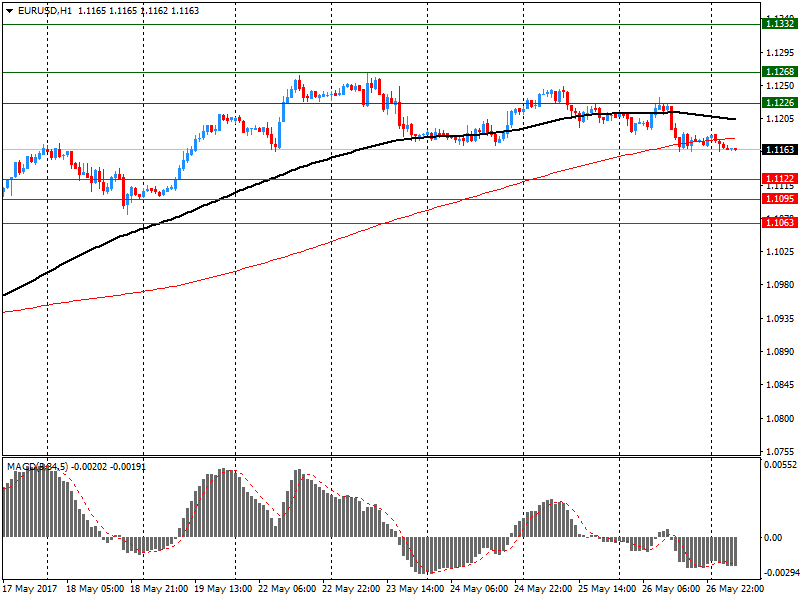Click the 1.0845 price scale value

click(x=781, y=385)
